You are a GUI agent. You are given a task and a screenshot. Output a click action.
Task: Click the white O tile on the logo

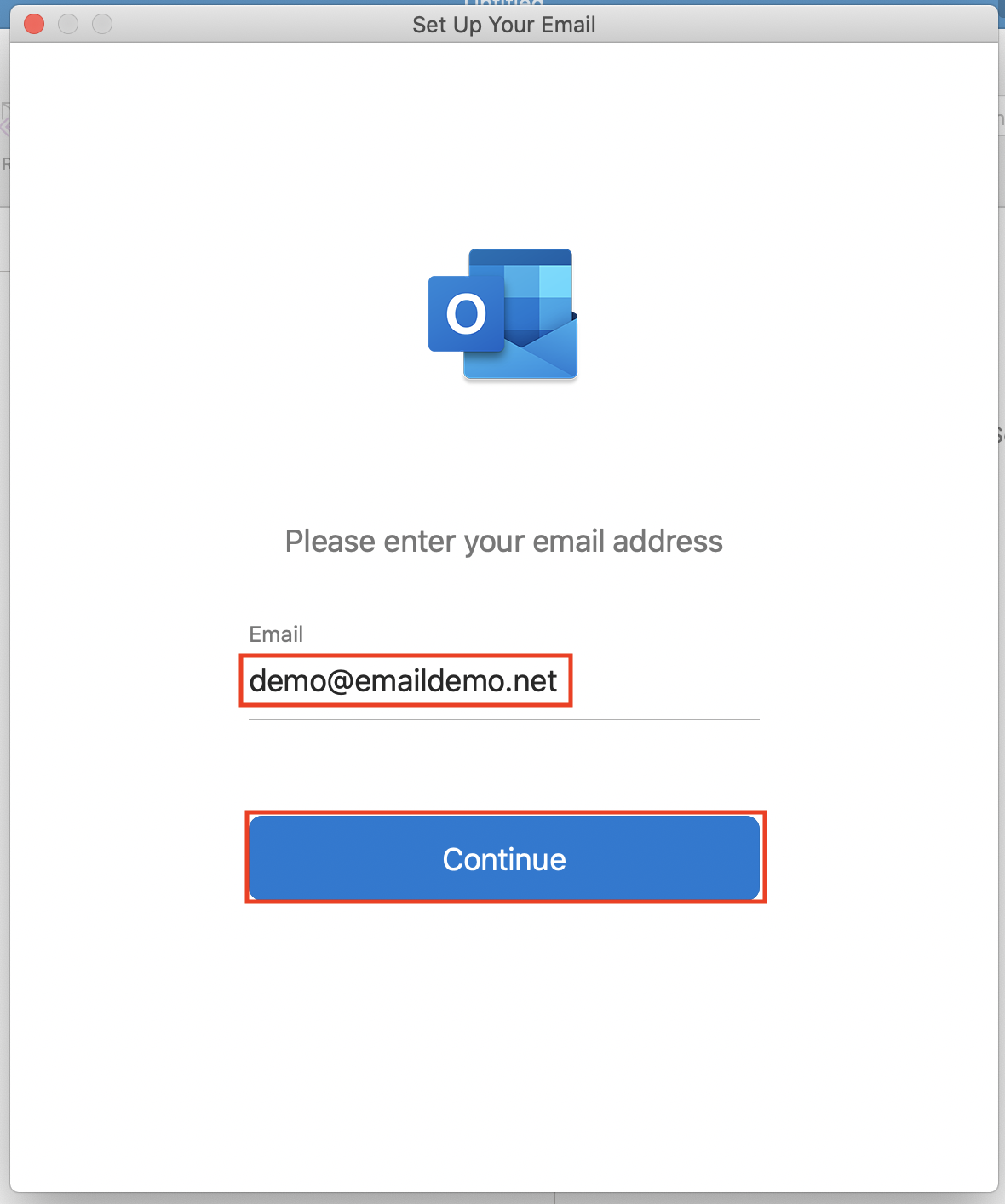[x=466, y=314]
